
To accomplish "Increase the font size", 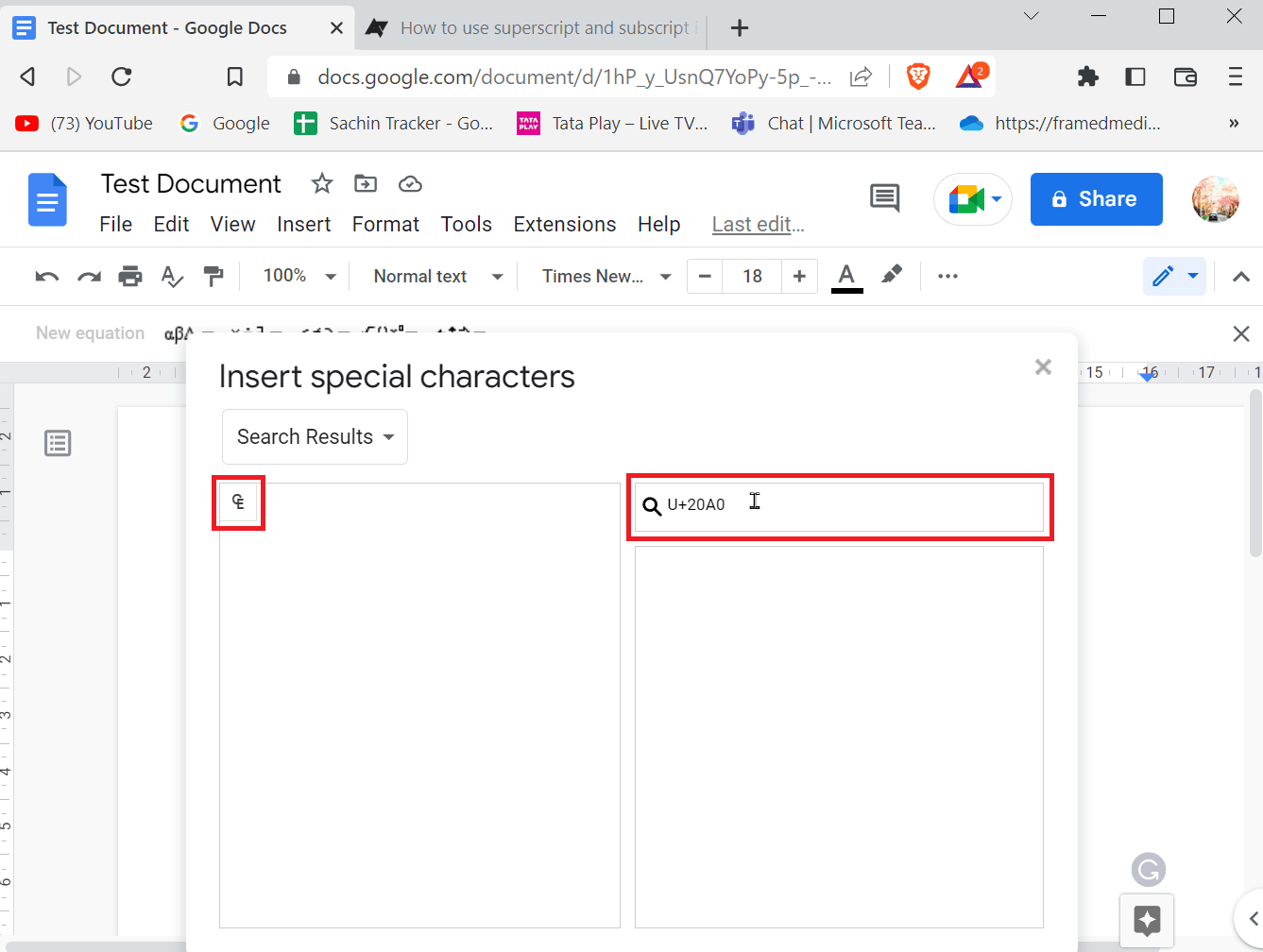I will click(799, 276).
